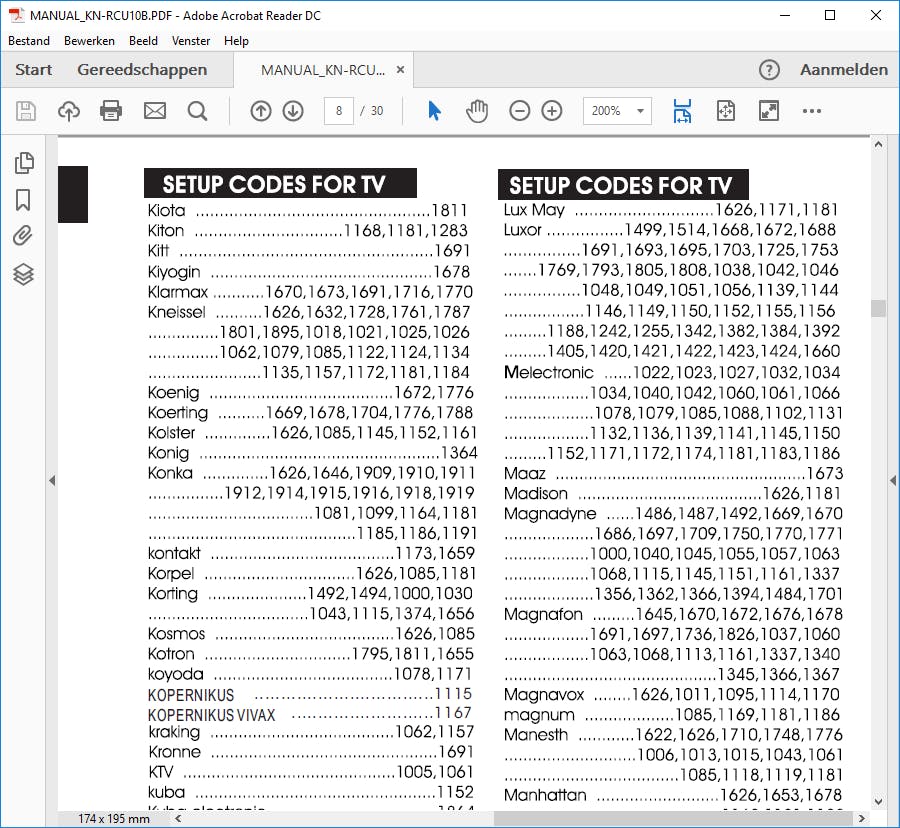This screenshot has height=828, width=900.
Task: Click the 174 x 195 mm page size
Action: pyautogui.click(x=114, y=819)
